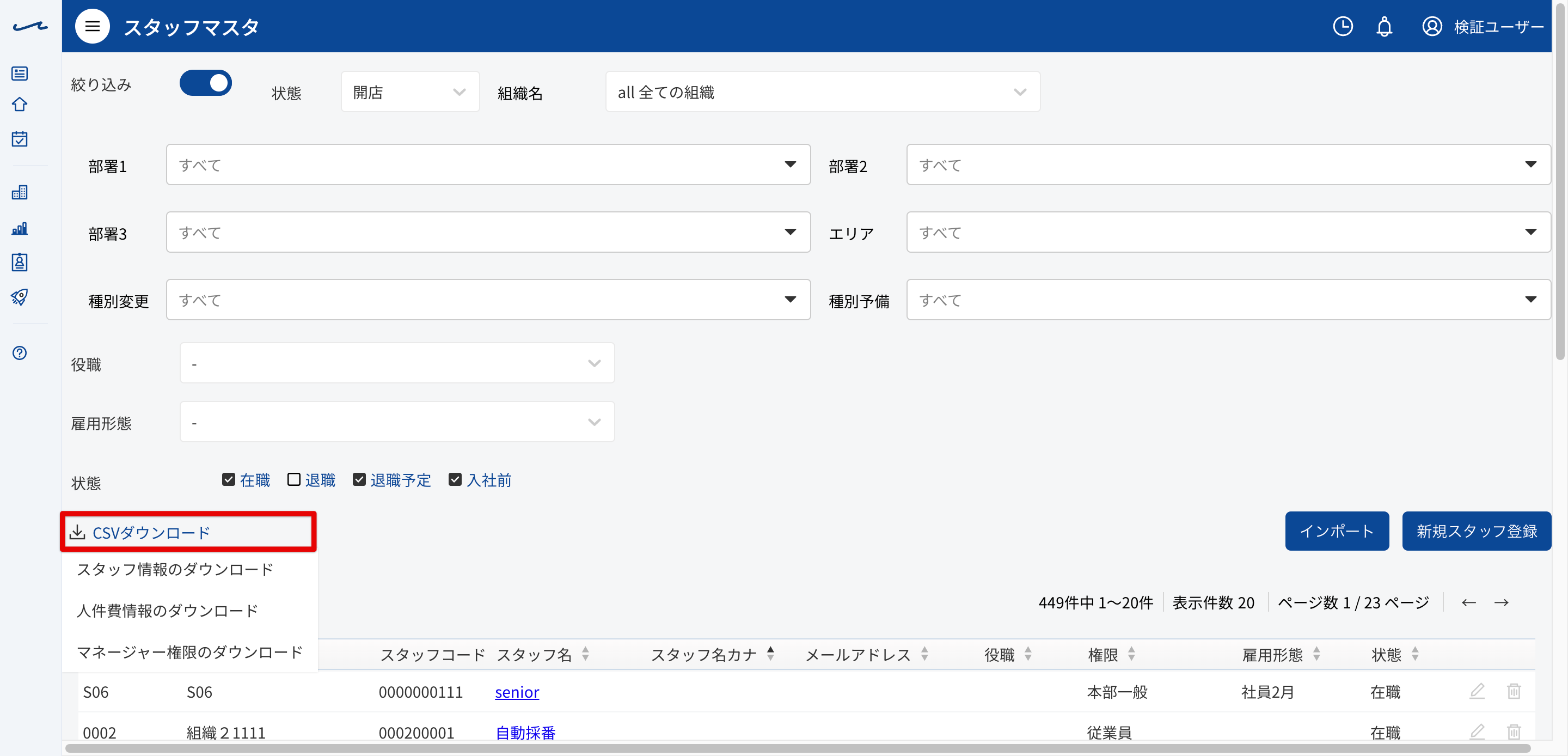
Task: Open the help question mark icon
Action: [20, 353]
